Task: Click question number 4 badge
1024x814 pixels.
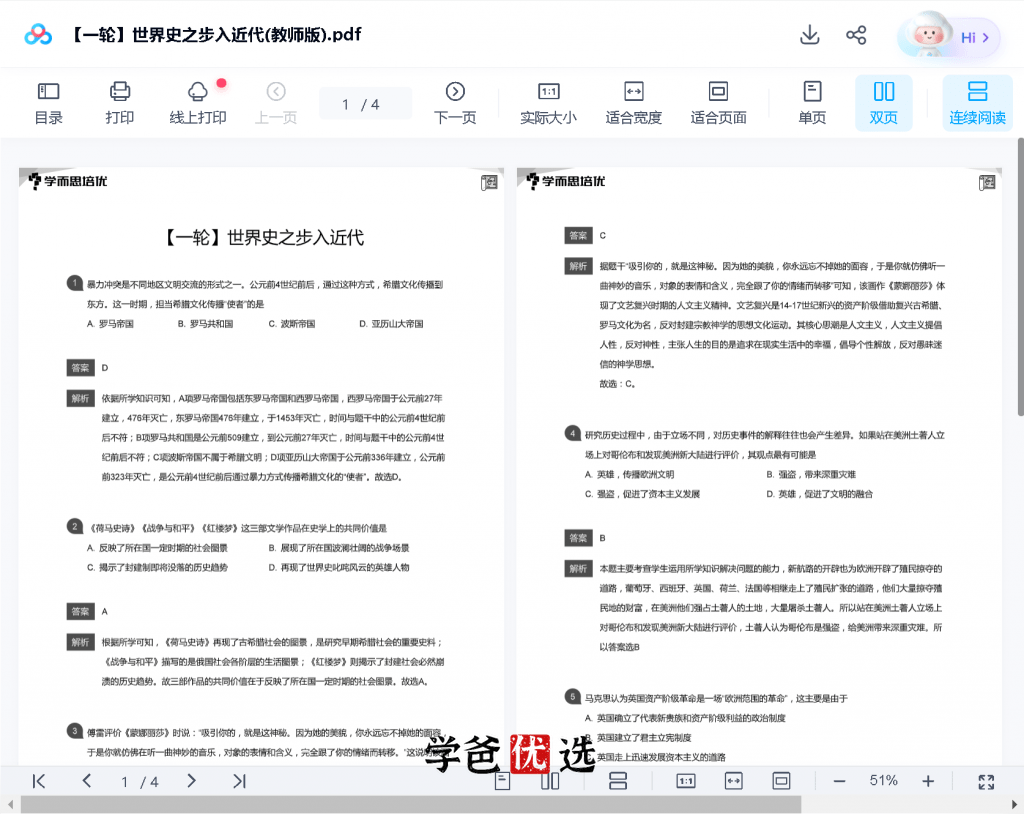Action: (573, 433)
